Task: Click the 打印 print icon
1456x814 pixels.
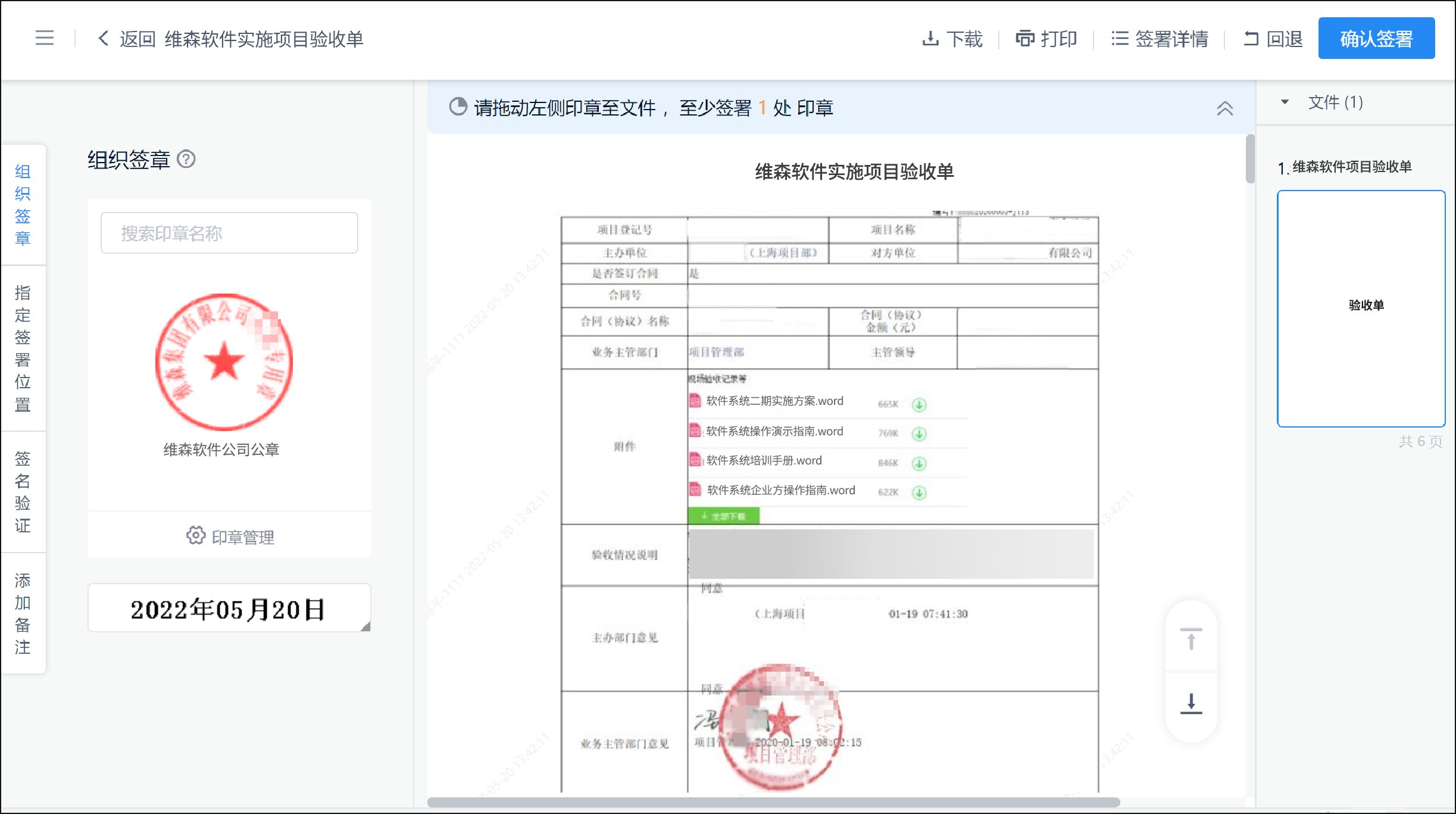Action: tap(1024, 38)
